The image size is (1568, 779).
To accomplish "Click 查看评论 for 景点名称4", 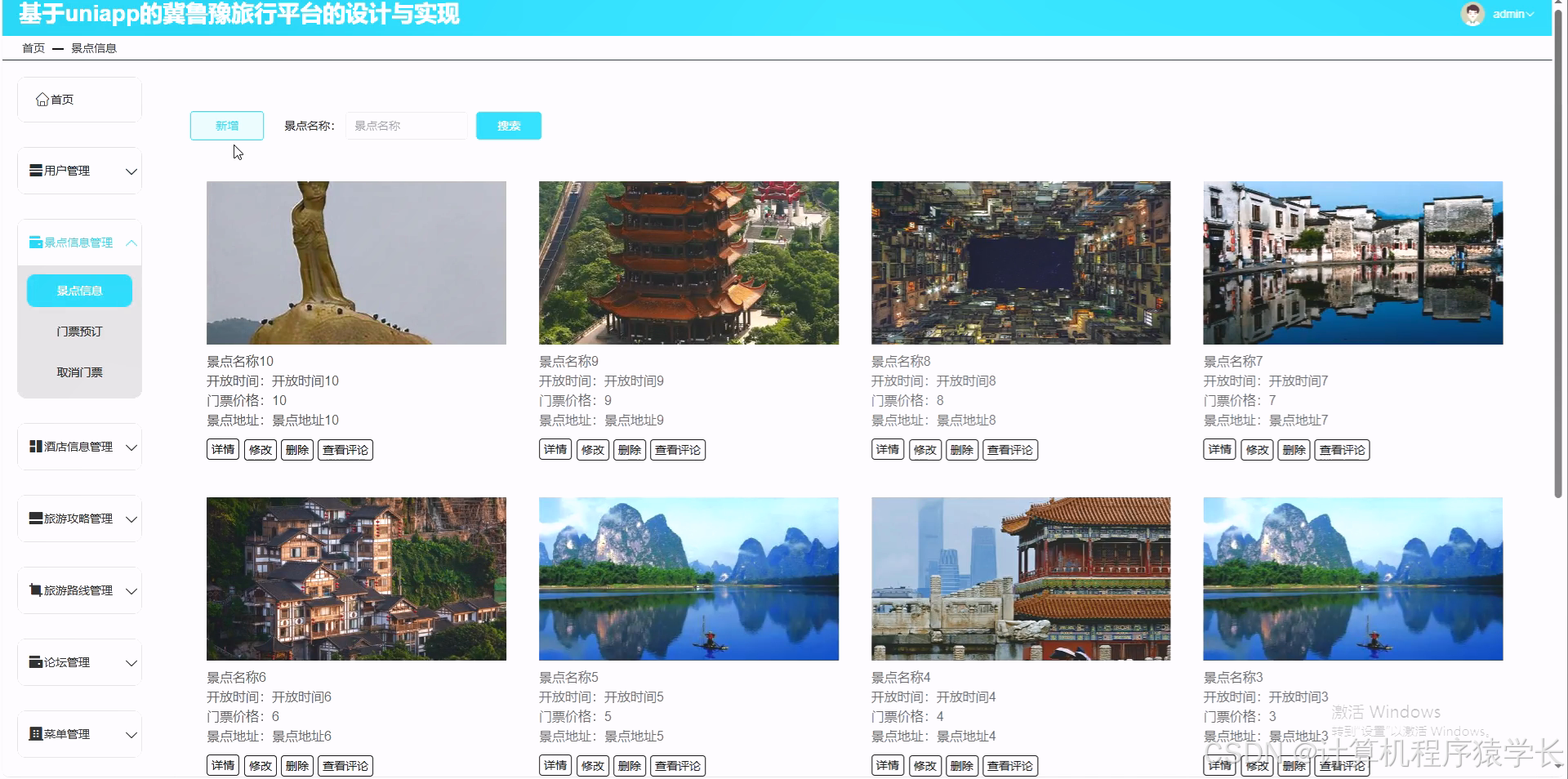I will pos(1010,766).
